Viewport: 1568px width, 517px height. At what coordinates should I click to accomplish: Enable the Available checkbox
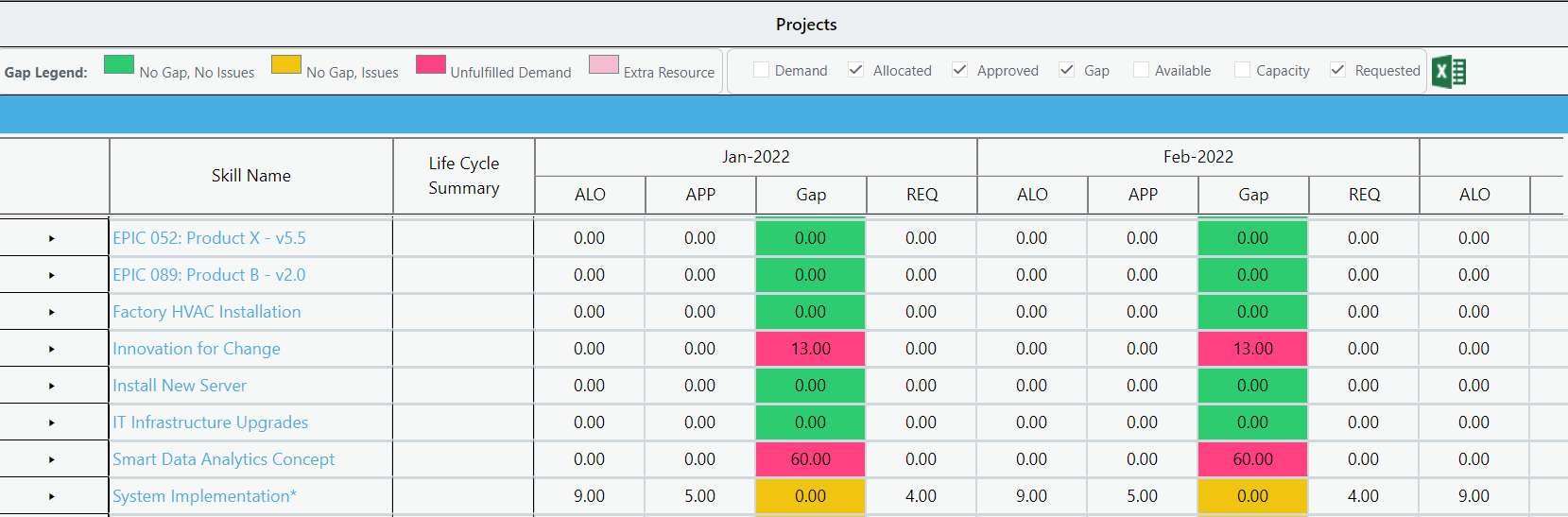pos(1141,70)
